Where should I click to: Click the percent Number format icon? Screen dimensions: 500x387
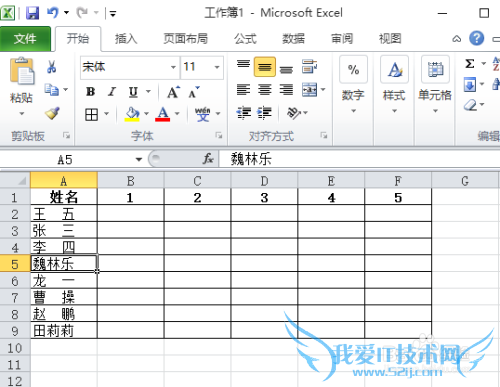353,70
